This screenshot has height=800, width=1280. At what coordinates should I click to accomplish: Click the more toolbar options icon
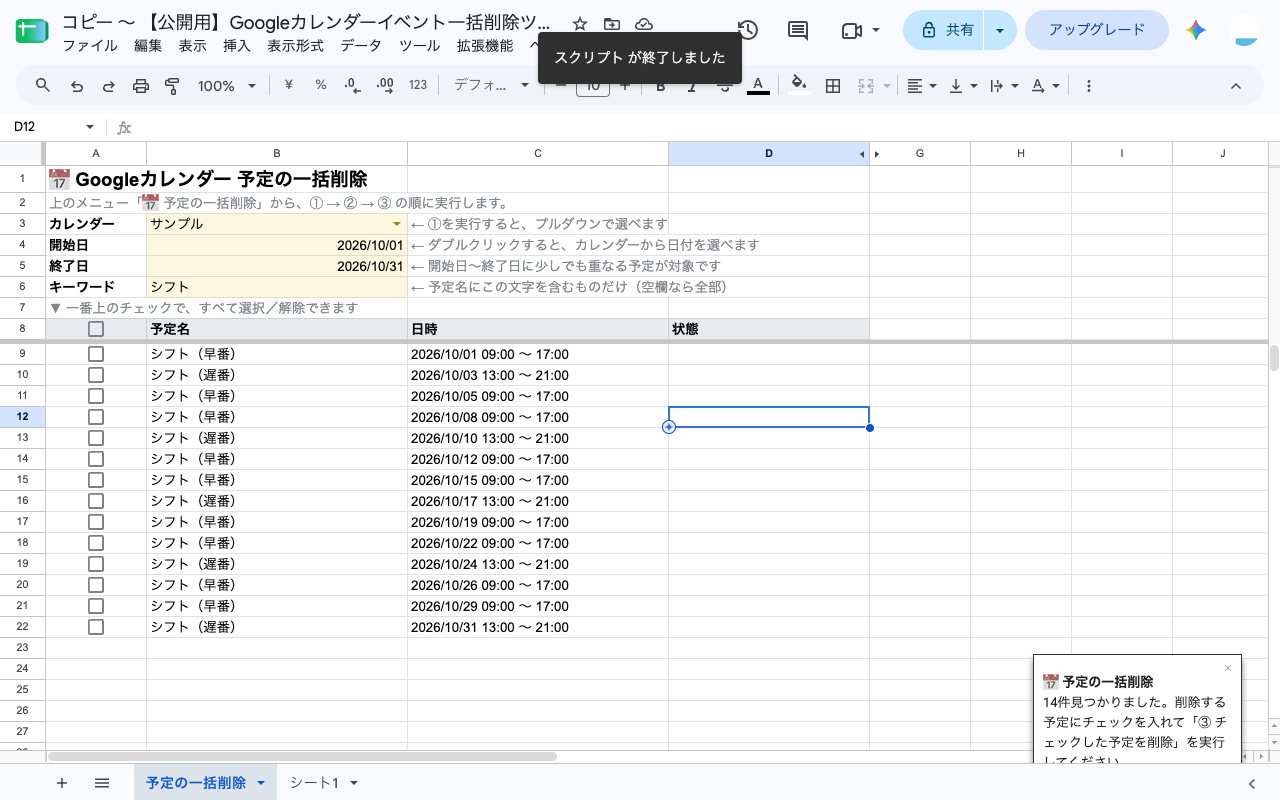coord(1089,86)
